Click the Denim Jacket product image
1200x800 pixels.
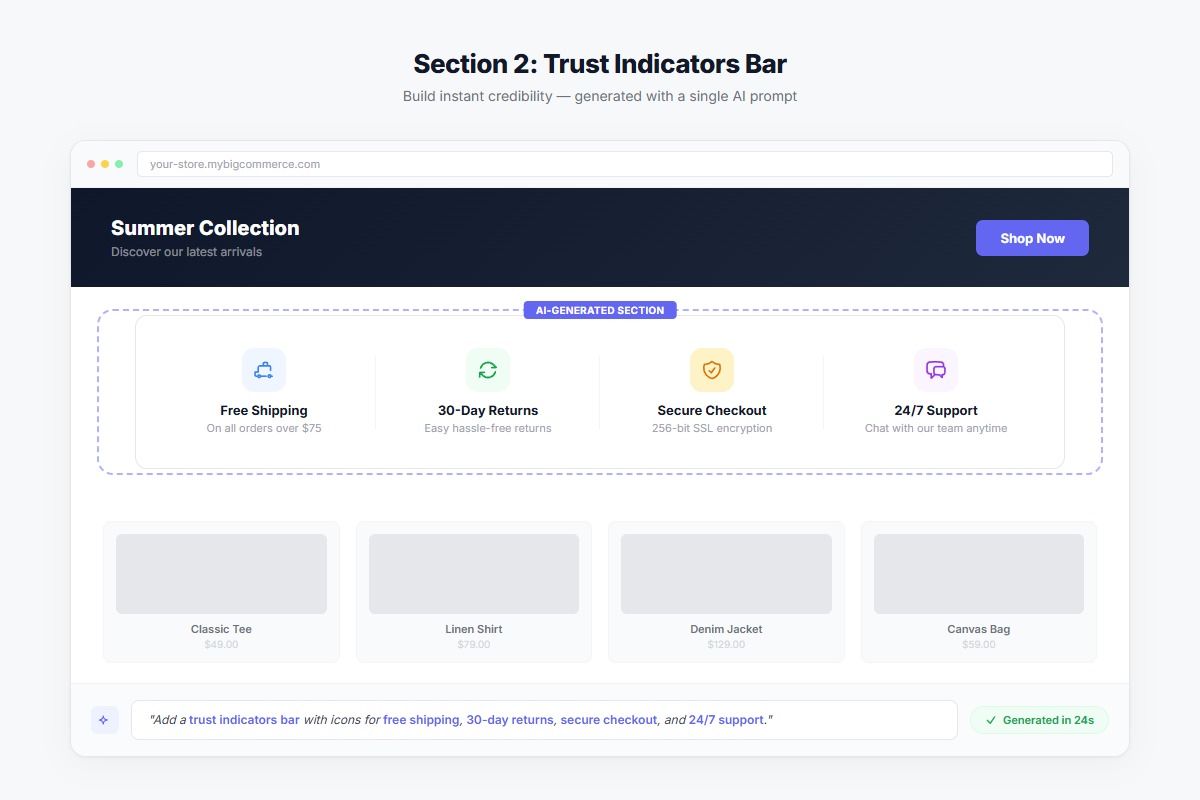(726, 573)
